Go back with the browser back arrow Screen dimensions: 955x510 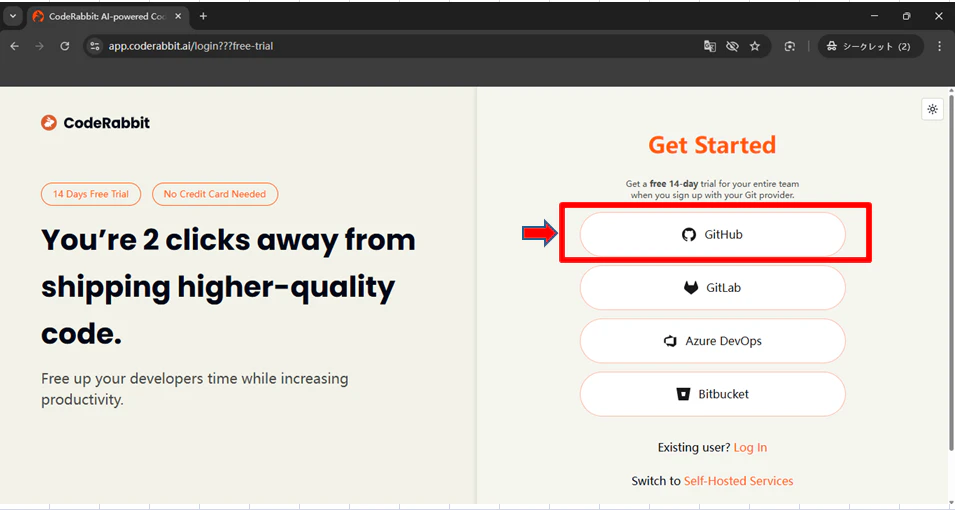(15, 46)
